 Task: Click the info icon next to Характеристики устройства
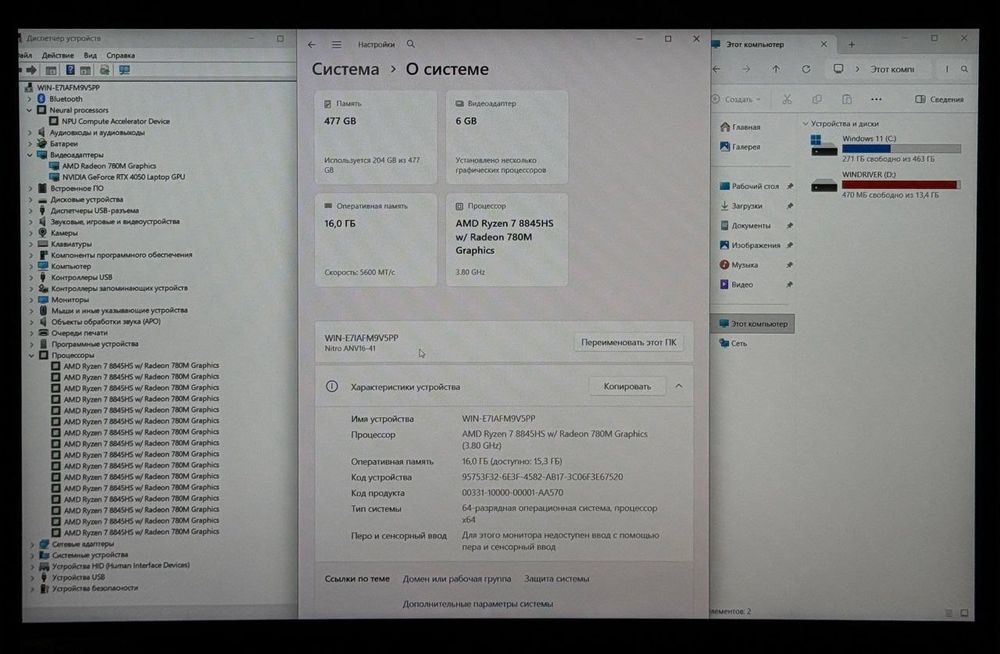(332, 387)
